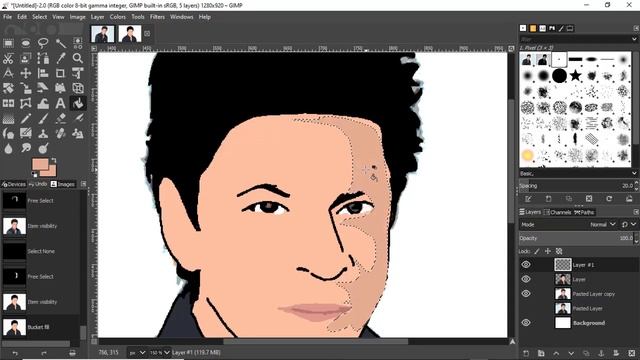The height and width of the screenshot is (360, 640).
Task: Open the Undo dock tab menu
Action: (83, 184)
